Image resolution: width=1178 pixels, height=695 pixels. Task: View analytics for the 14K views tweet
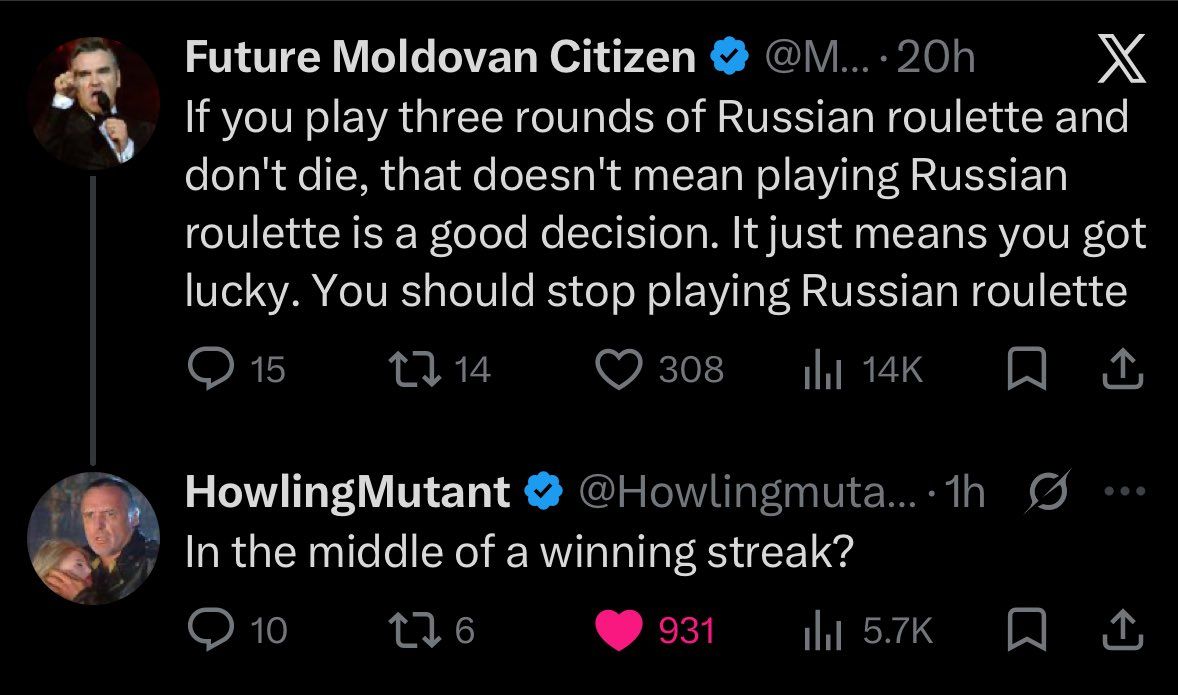819,371
